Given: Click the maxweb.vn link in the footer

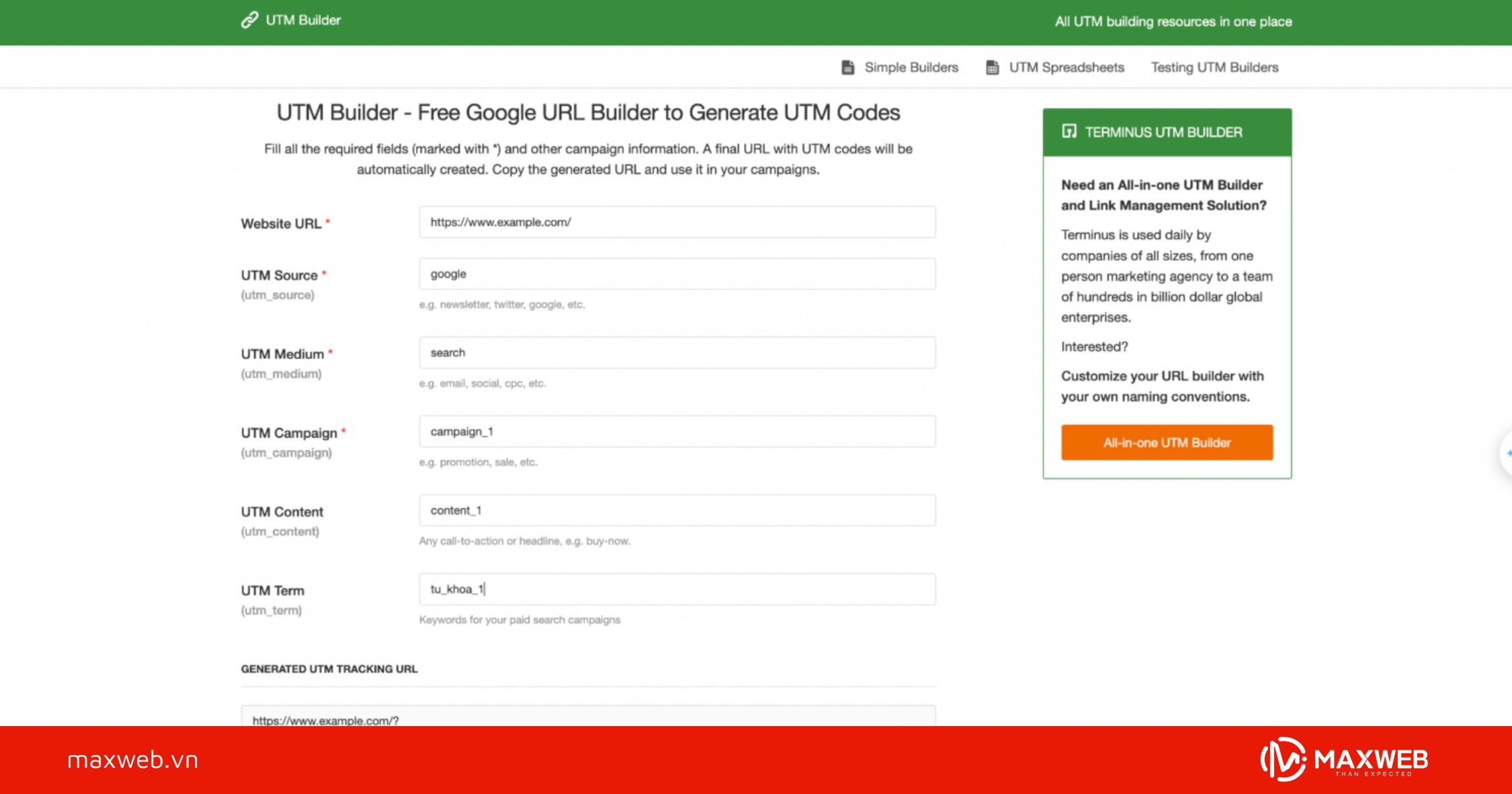Looking at the screenshot, I should tap(132, 761).
